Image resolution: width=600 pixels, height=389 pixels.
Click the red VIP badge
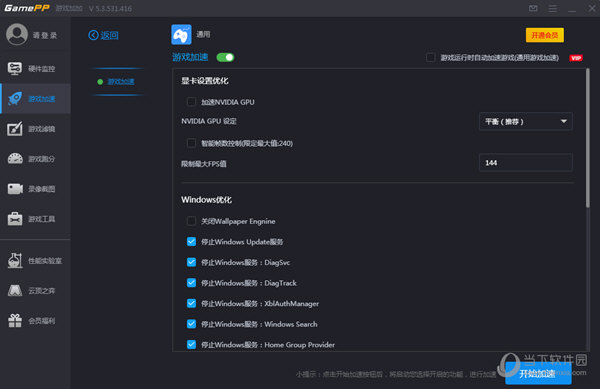(576, 58)
